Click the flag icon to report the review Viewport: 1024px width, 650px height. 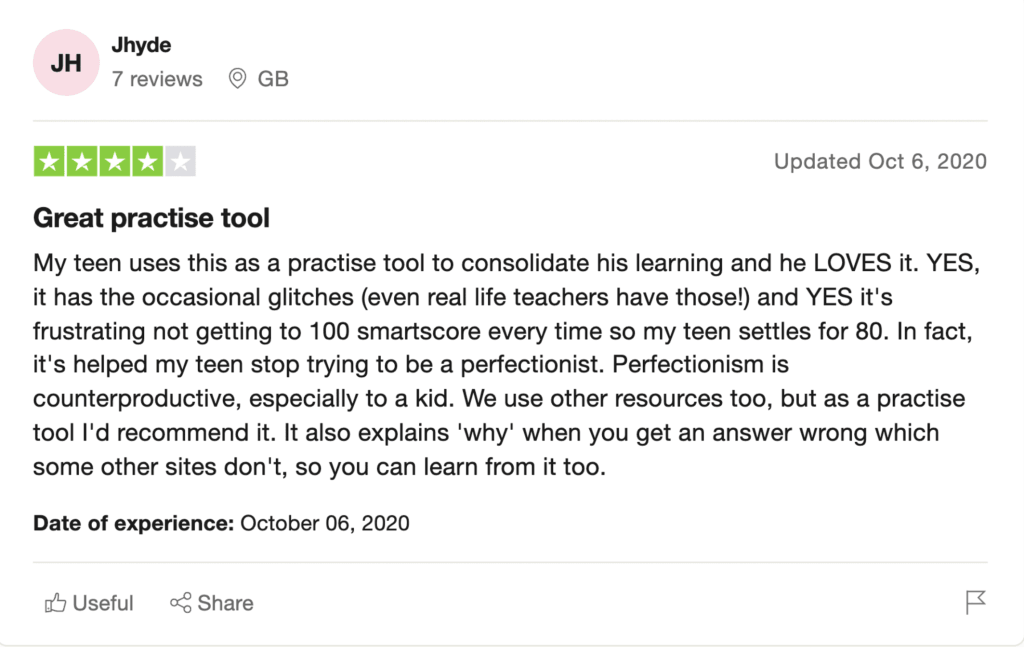pyautogui.click(x=975, y=601)
